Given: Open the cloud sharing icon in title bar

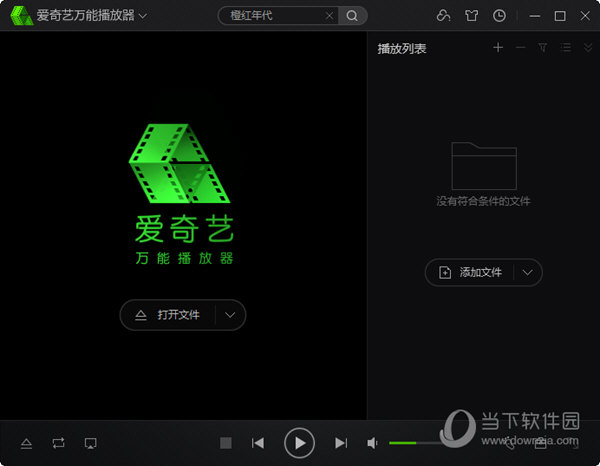Looking at the screenshot, I should (x=443, y=16).
